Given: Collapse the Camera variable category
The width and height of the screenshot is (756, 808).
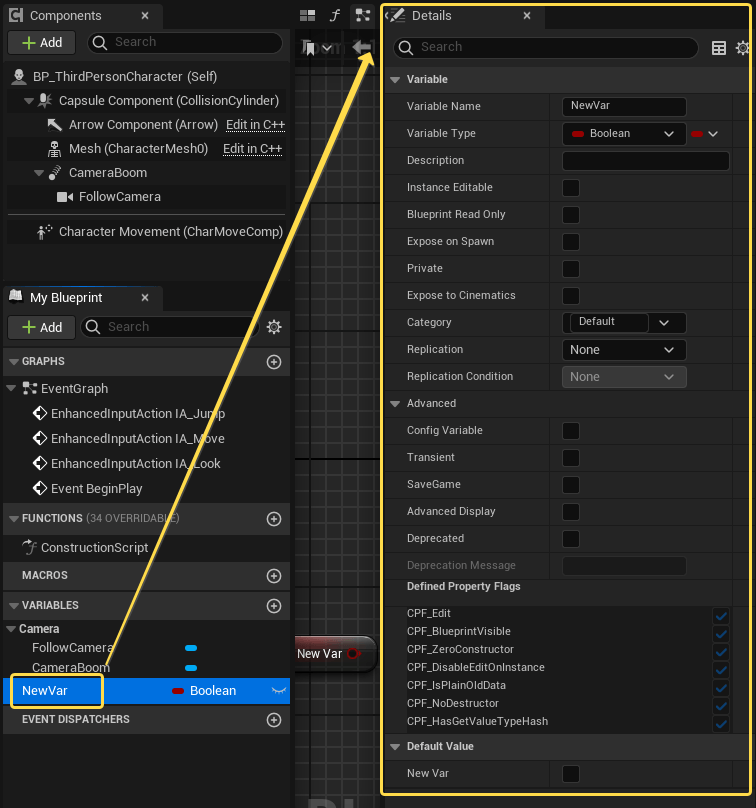Looking at the screenshot, I should tap(11, 629).
